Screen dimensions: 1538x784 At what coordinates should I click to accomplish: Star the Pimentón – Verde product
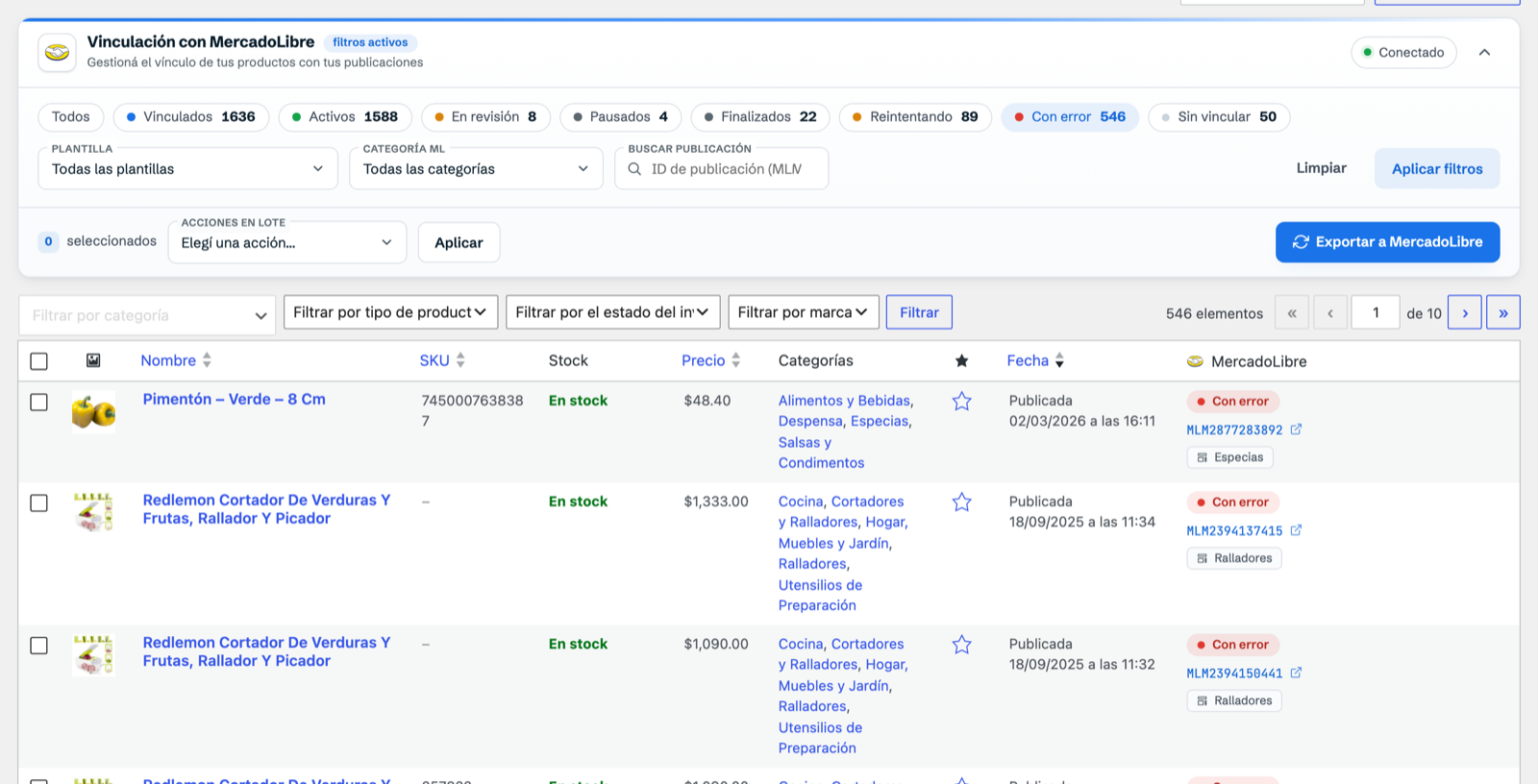[x=961, y=402]
